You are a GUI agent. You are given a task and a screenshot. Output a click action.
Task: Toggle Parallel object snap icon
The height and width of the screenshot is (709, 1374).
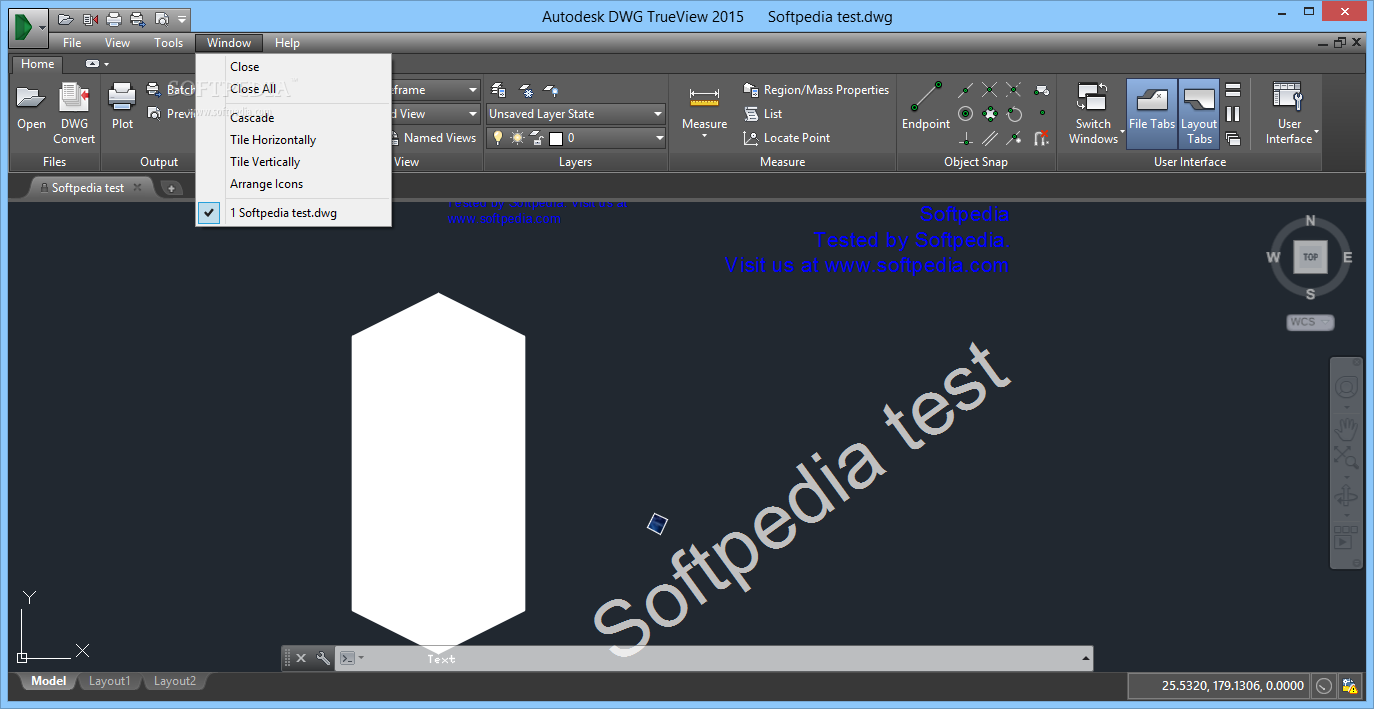coord(990,138)
